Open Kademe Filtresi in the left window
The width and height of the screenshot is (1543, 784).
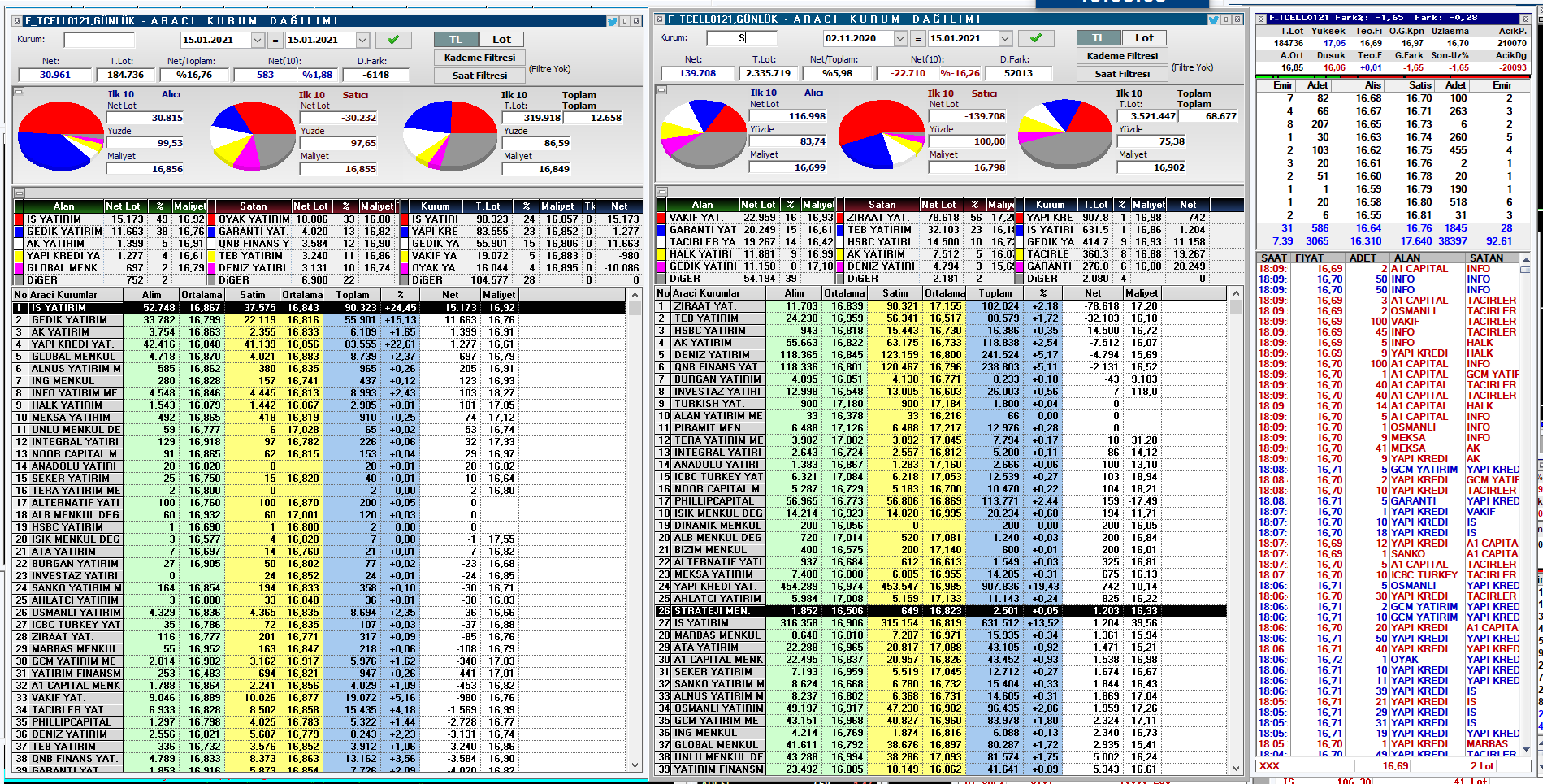479,58
